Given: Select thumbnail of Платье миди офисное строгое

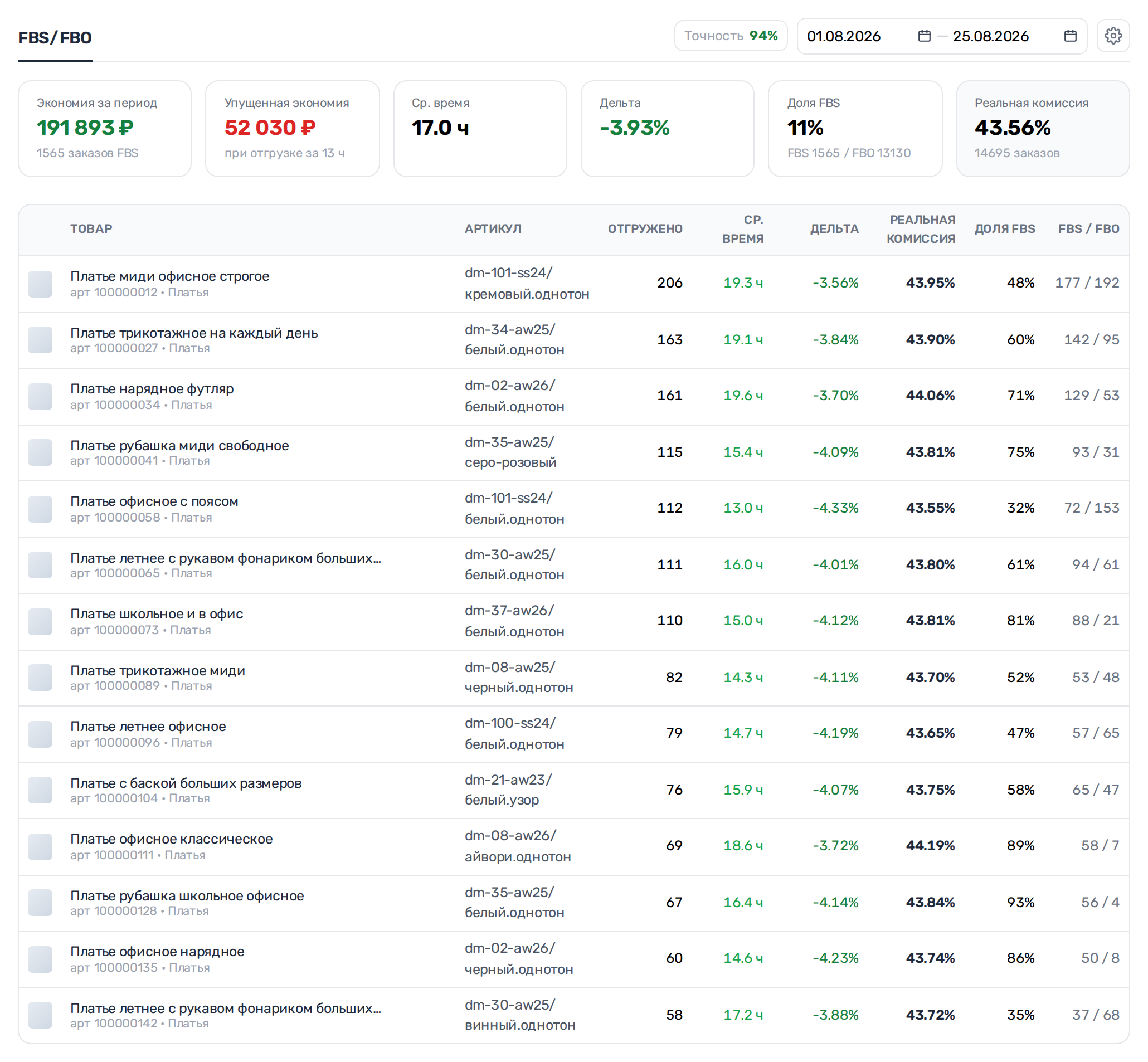Looking at the screenshot, I should (40, 284).
